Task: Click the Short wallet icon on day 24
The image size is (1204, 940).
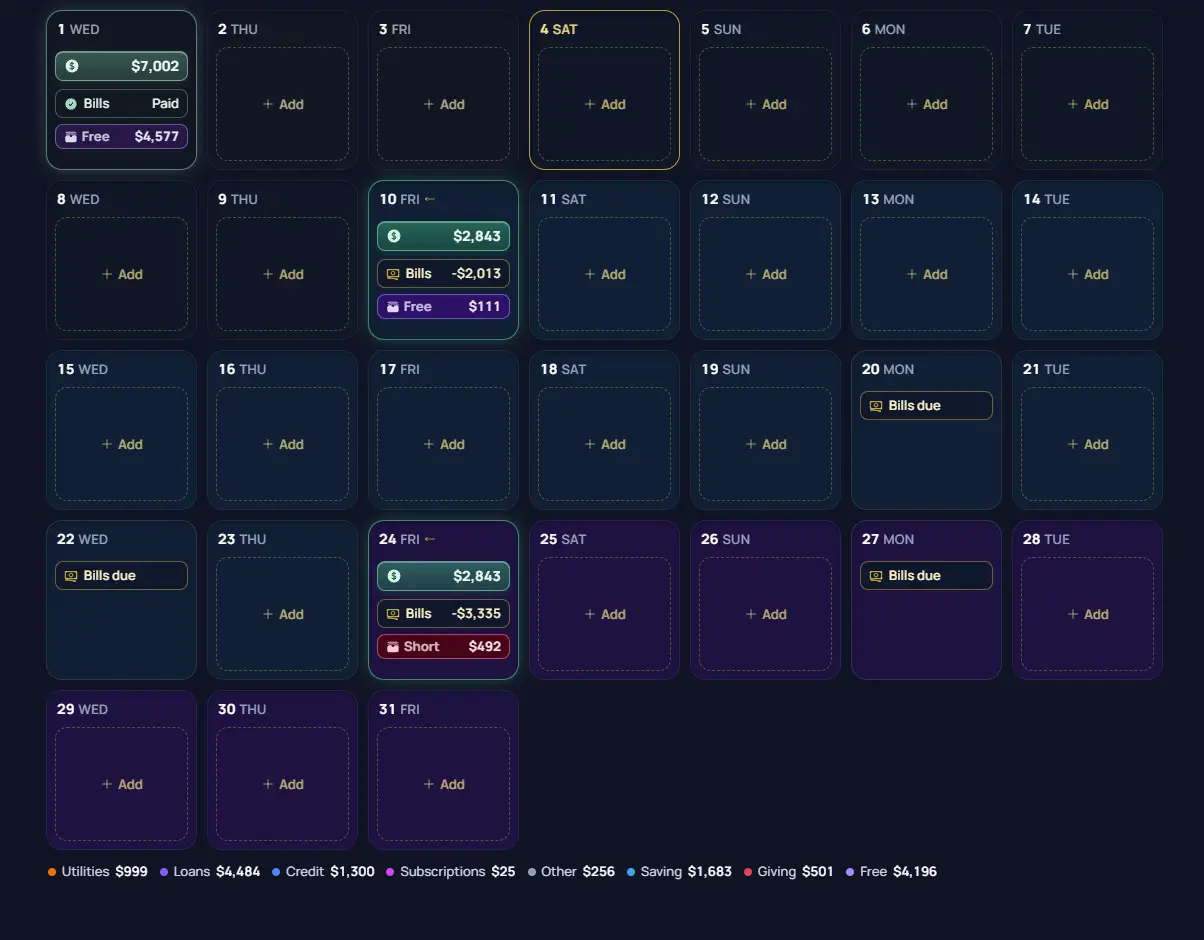Action: point(393,647)
